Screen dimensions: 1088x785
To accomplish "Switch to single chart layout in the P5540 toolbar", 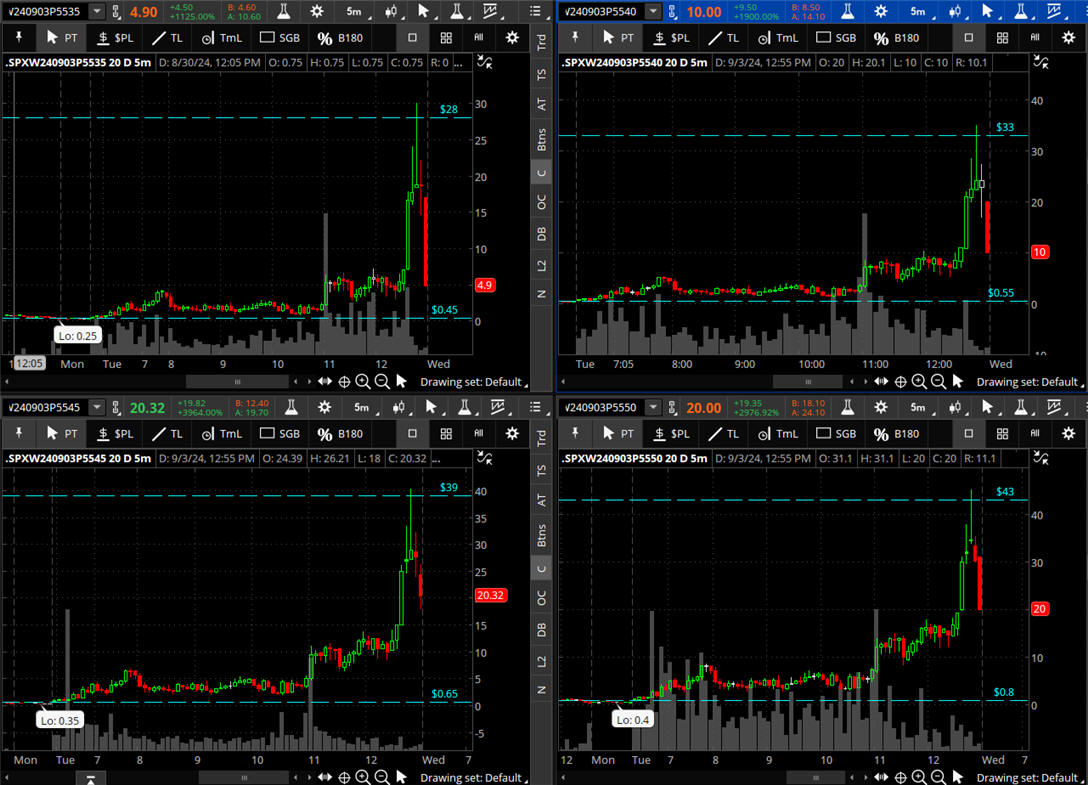I will (968, 37).
